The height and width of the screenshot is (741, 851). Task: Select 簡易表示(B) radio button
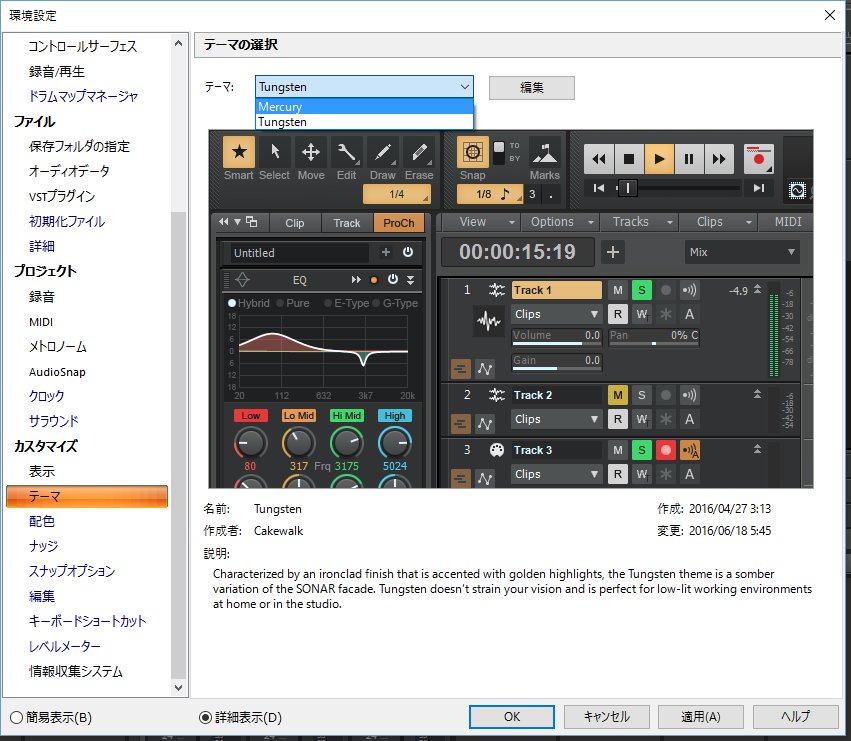pos(16,718)
